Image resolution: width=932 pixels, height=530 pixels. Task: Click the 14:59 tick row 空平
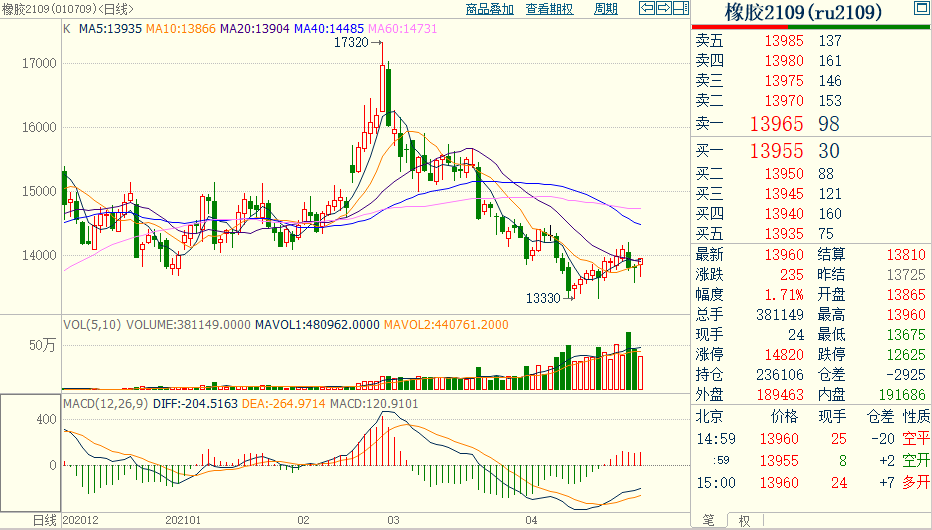[916, 438]
